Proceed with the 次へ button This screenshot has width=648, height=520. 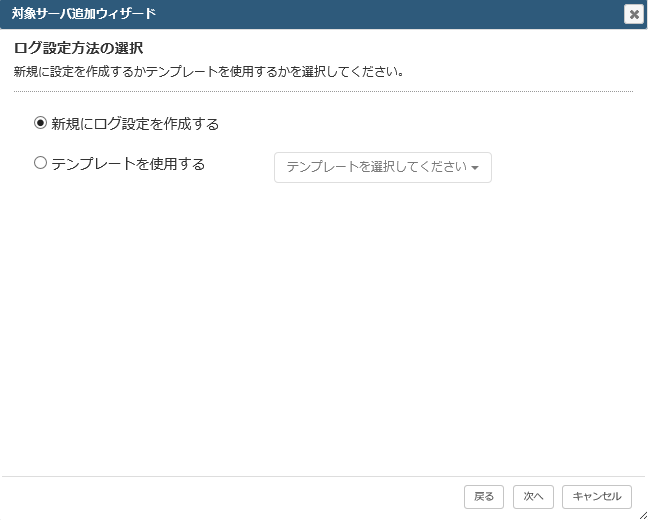pyautogui.click(x=533, y=496)
